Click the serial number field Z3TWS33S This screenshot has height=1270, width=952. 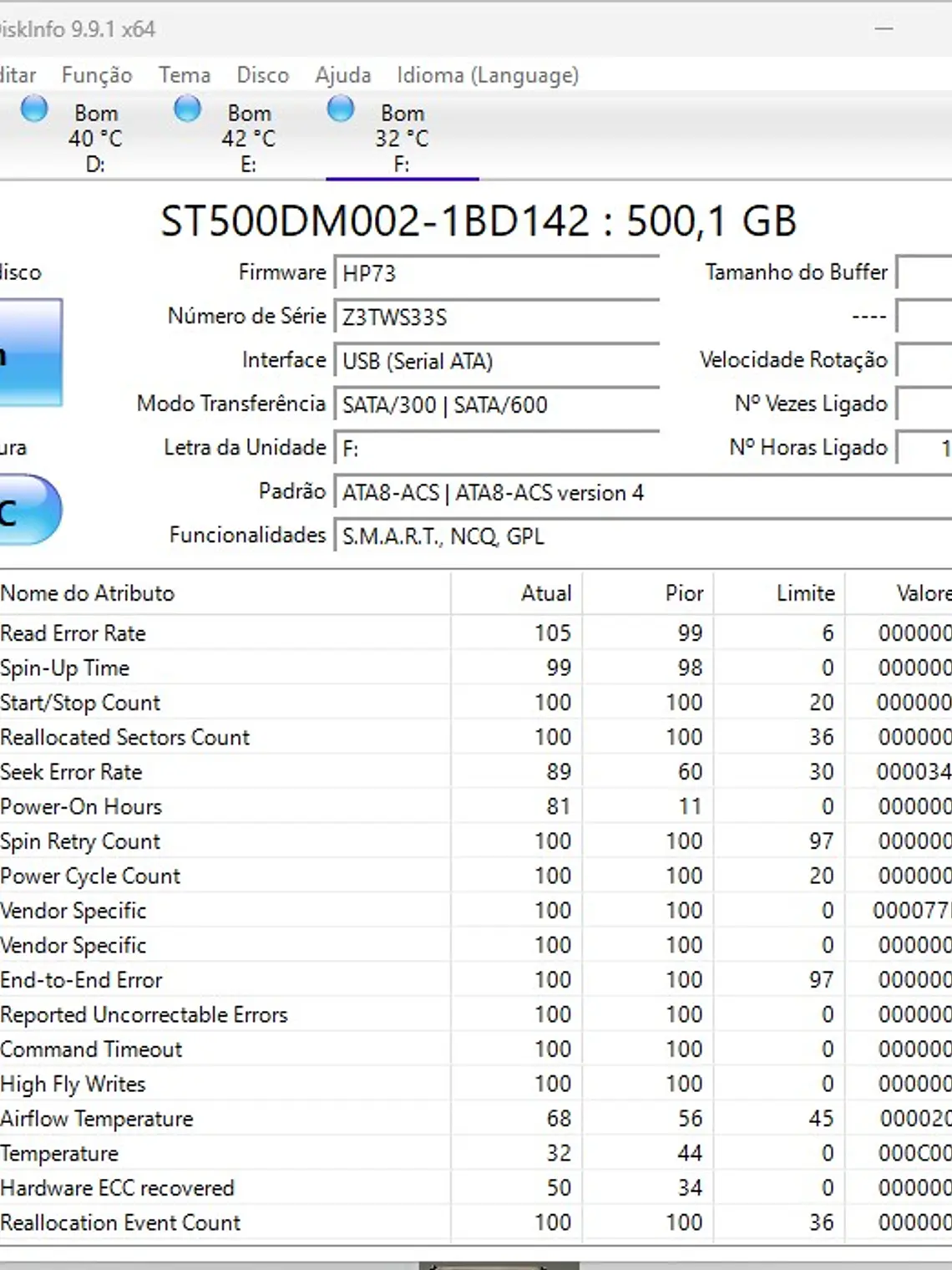496,317
